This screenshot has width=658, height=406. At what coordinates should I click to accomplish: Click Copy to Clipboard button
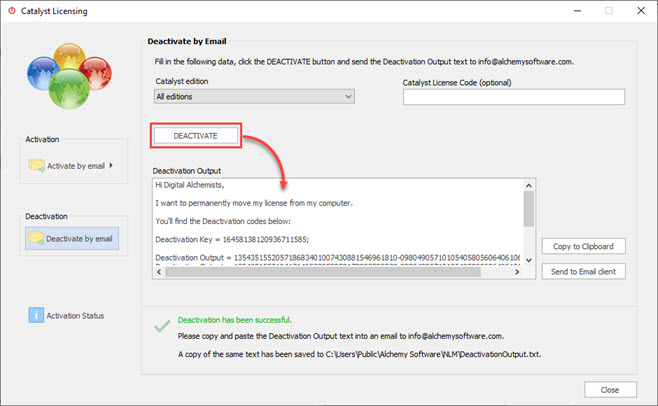[x=583, y=246]
